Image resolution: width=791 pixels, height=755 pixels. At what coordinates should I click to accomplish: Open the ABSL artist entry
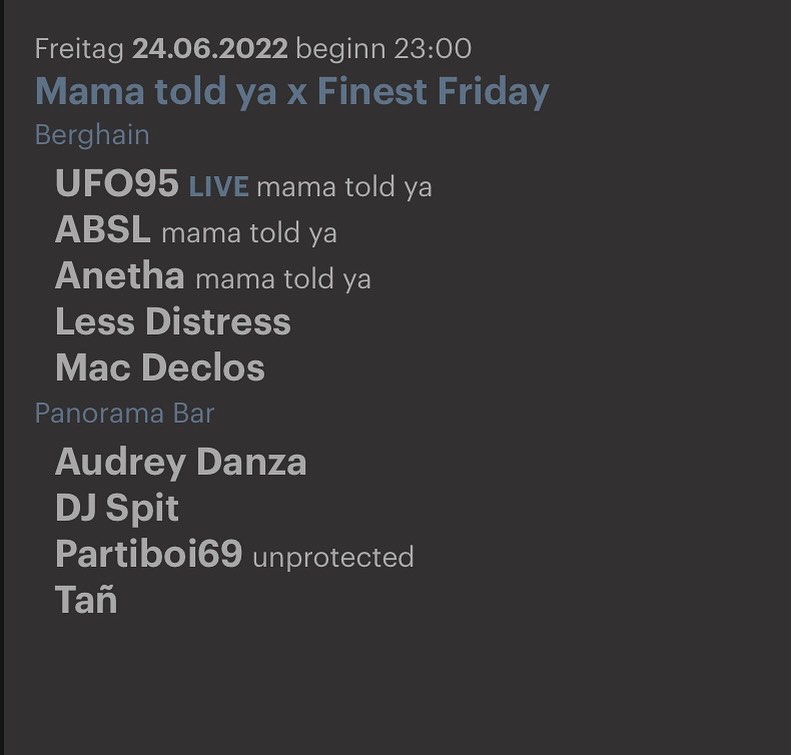tap(103, 230)
